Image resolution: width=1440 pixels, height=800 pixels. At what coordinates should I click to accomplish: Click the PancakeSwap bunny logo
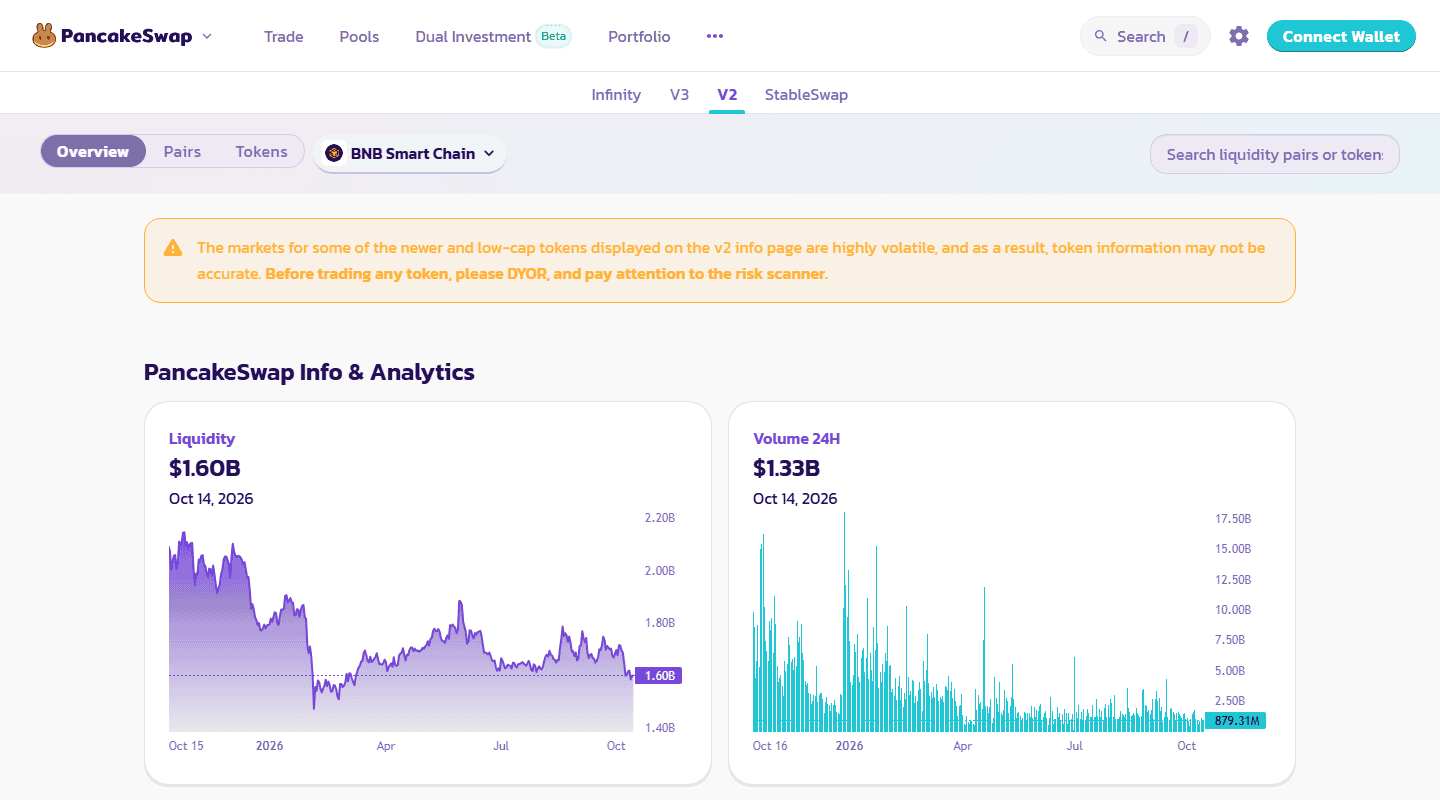[44, 36]
